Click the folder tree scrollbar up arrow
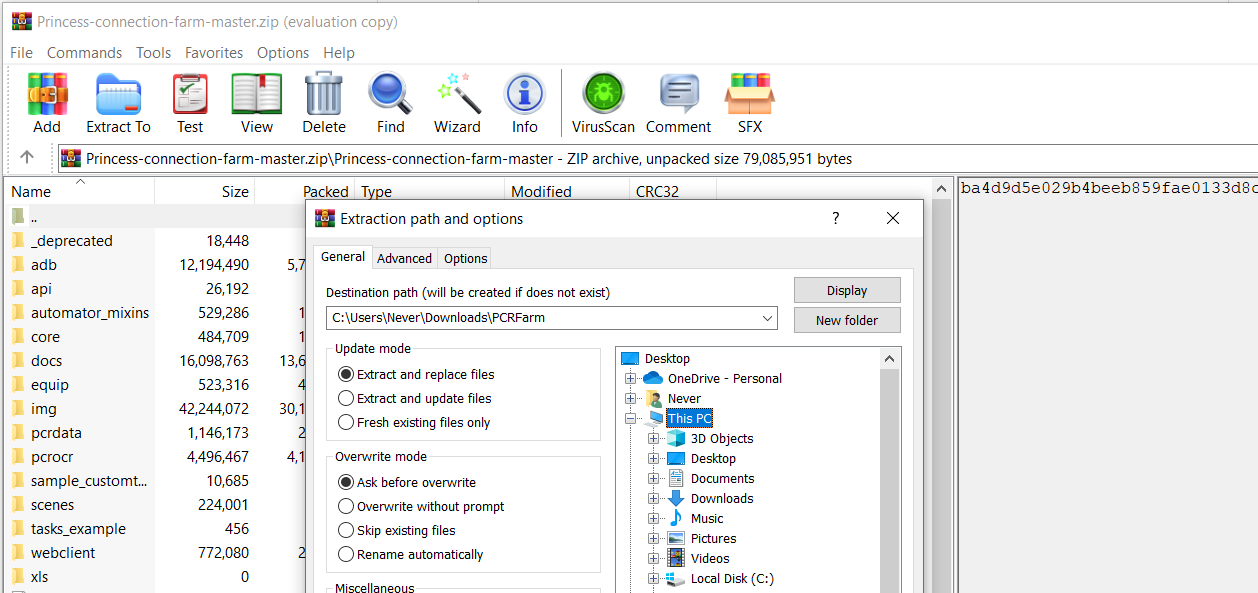The image size is (1258, 593). coord(890,357)
